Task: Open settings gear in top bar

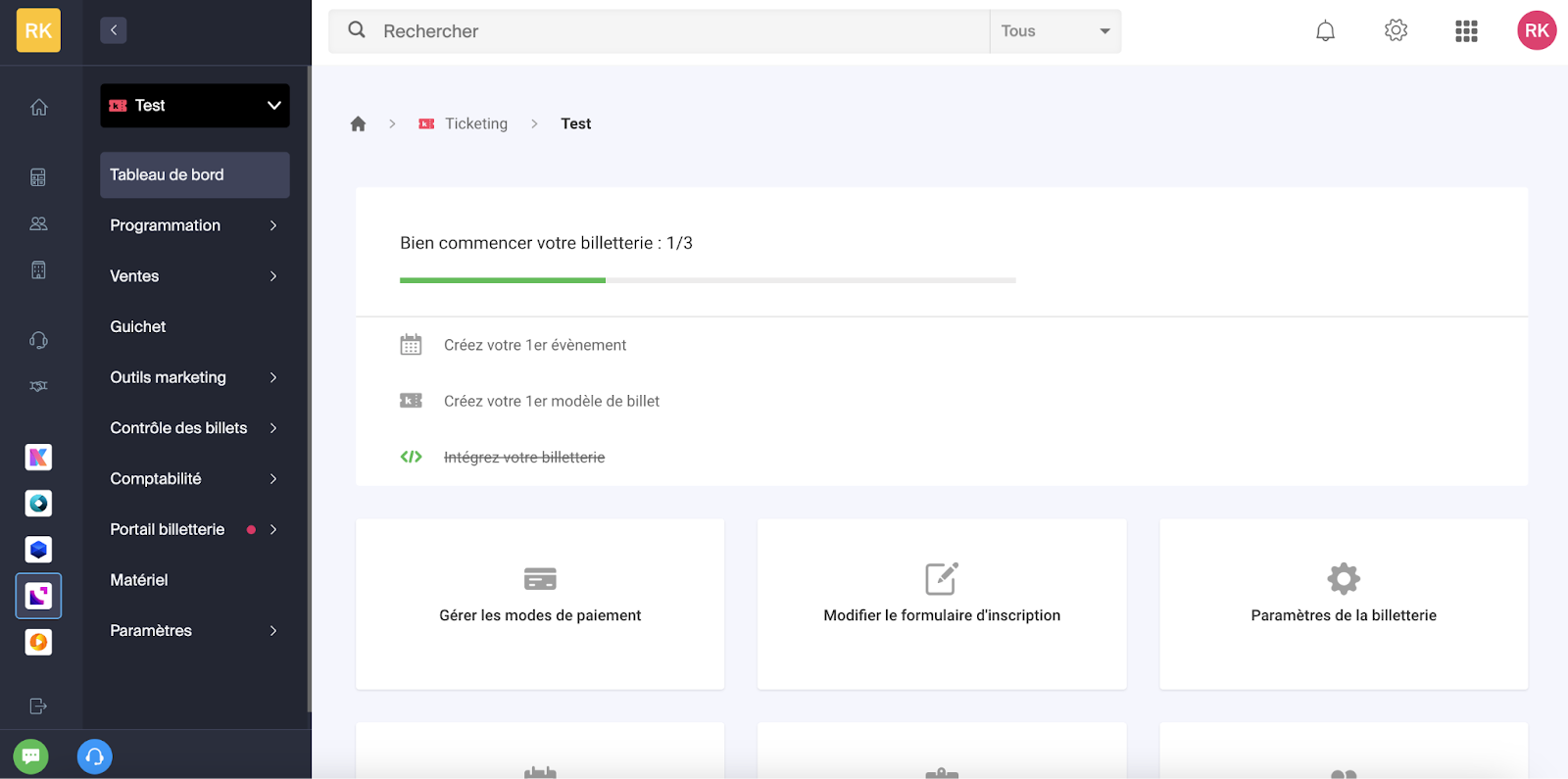Action: tap(1396, 31)
